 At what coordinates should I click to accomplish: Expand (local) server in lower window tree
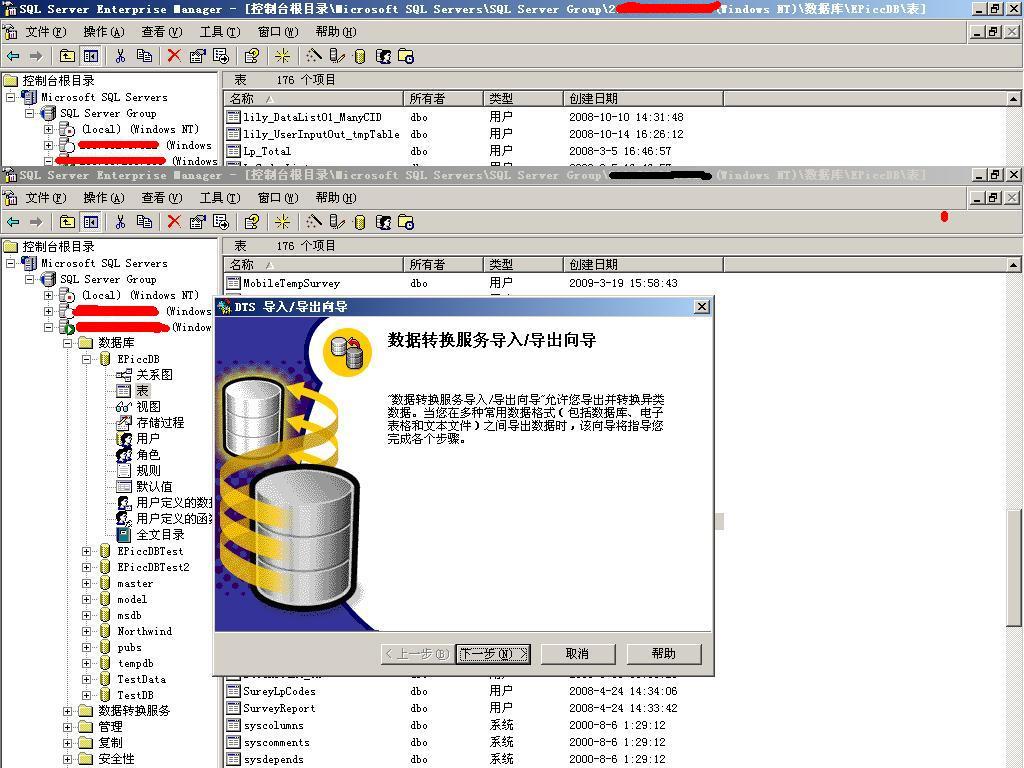tap(48, 295)
